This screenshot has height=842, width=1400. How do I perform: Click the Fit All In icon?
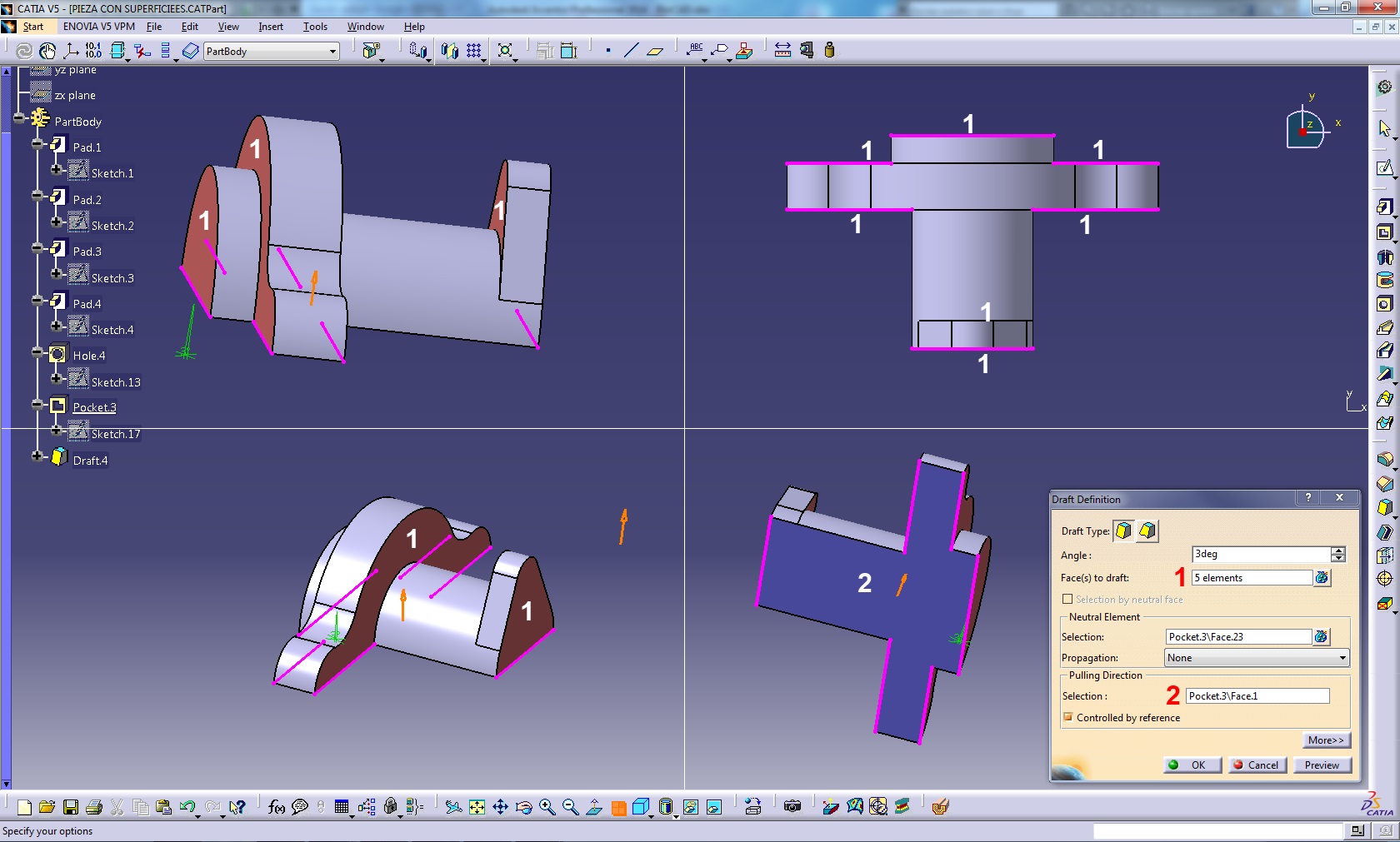477,806
